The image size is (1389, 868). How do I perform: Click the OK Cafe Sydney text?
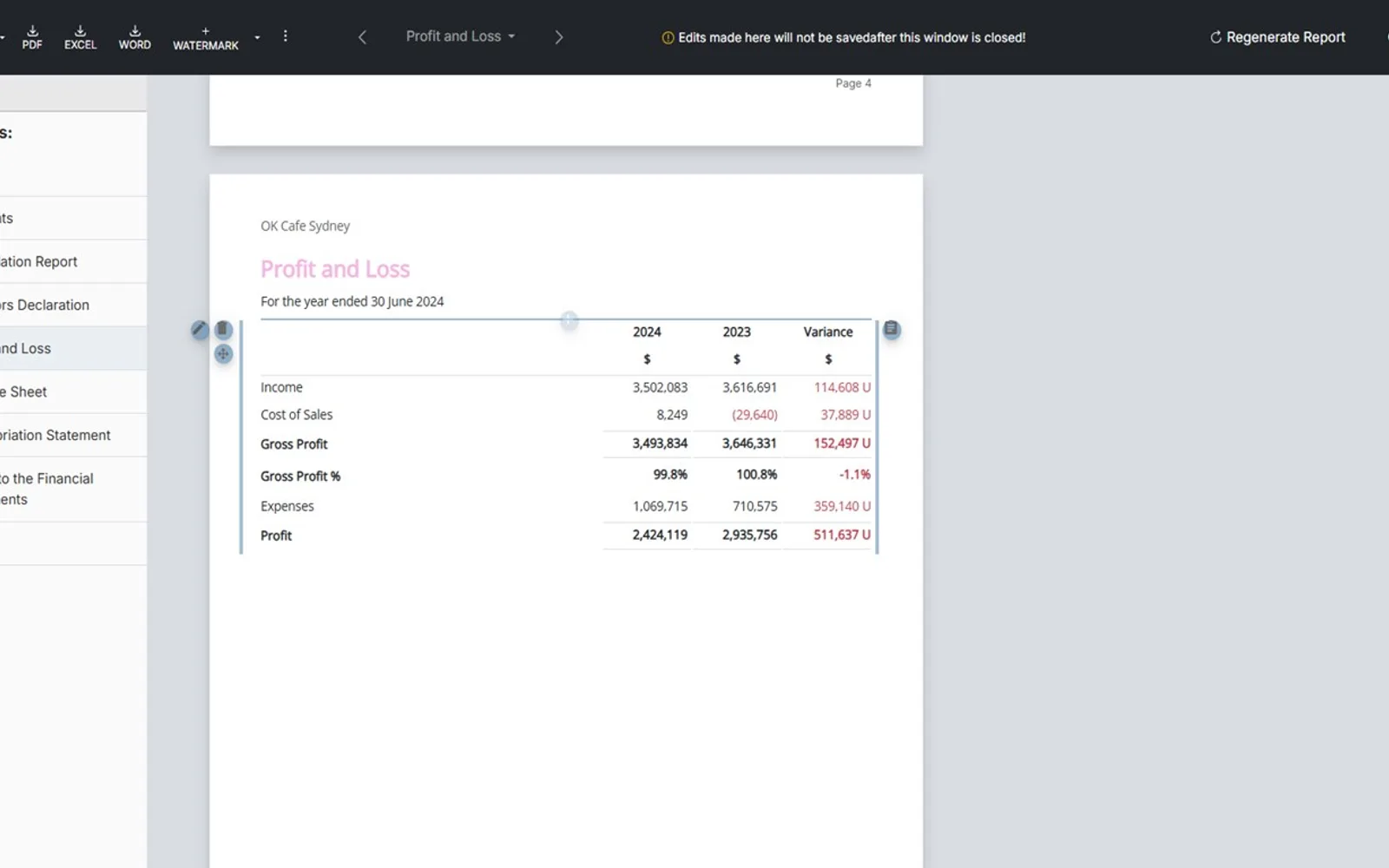tap(305, 226)
